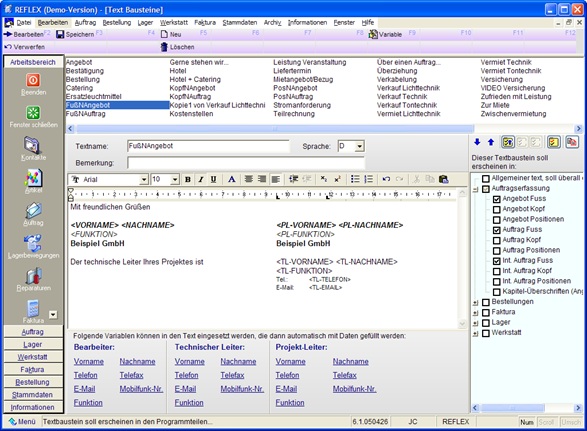The width and height of the screenshot is (587, 431).
Task: Open the Stammdaten menu in menu bar
Action: tap(240, 22)
